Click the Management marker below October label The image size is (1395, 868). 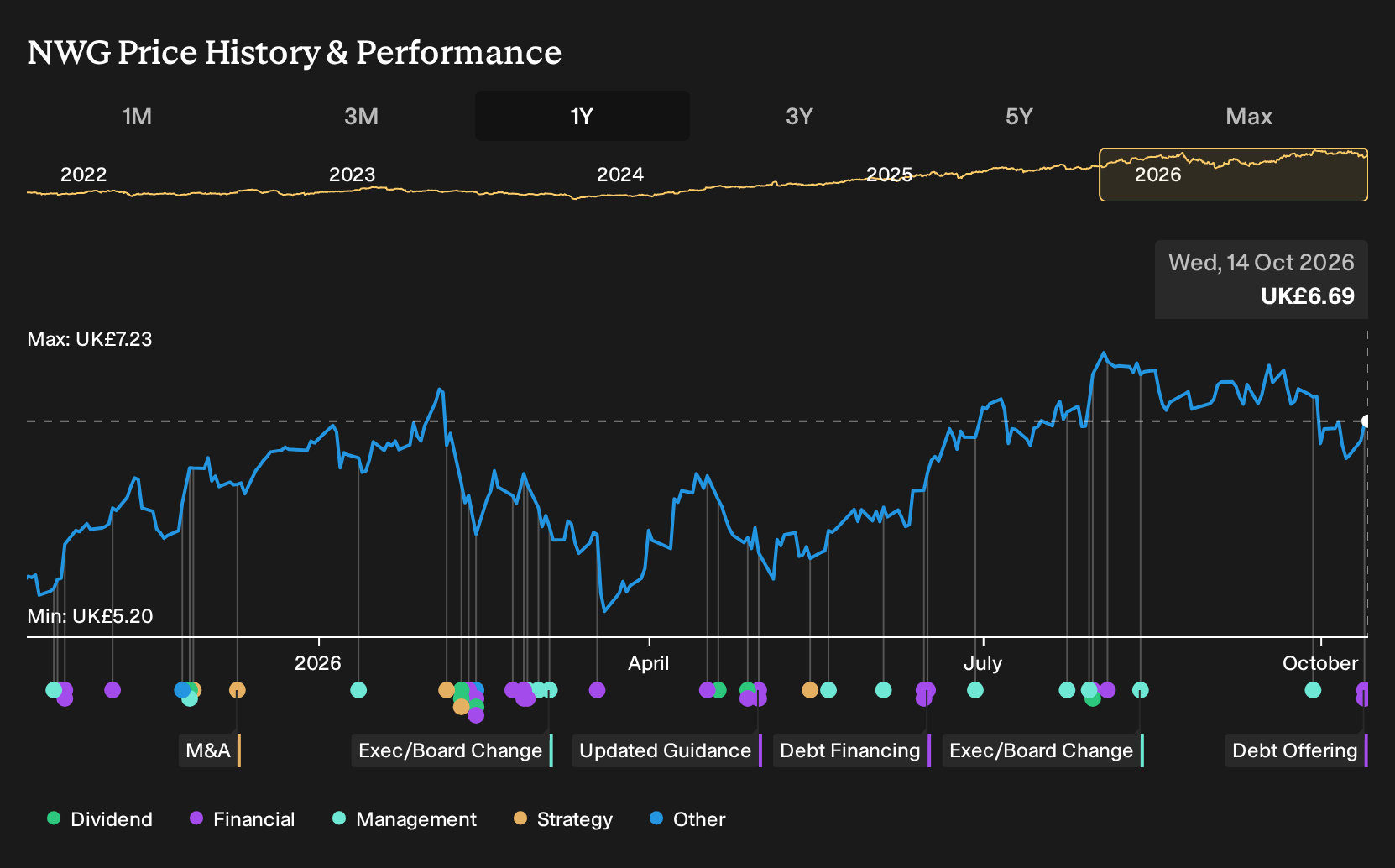1314,690
